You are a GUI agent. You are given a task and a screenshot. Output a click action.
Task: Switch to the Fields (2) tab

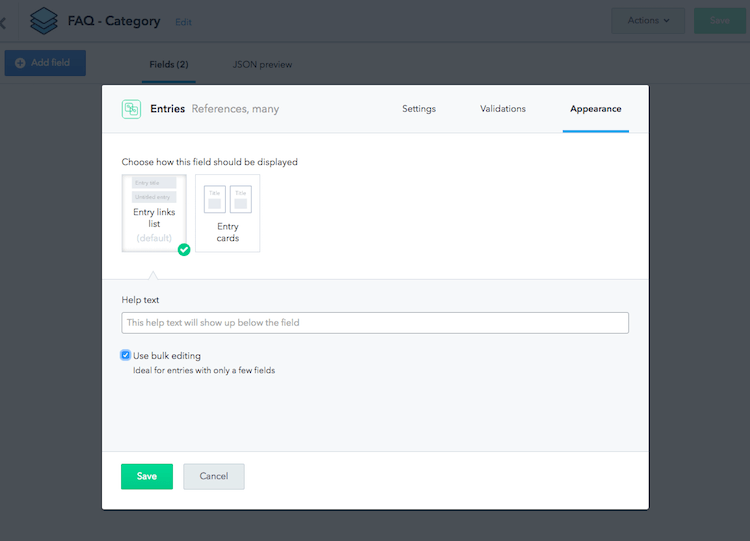click(x=169, y=65)
